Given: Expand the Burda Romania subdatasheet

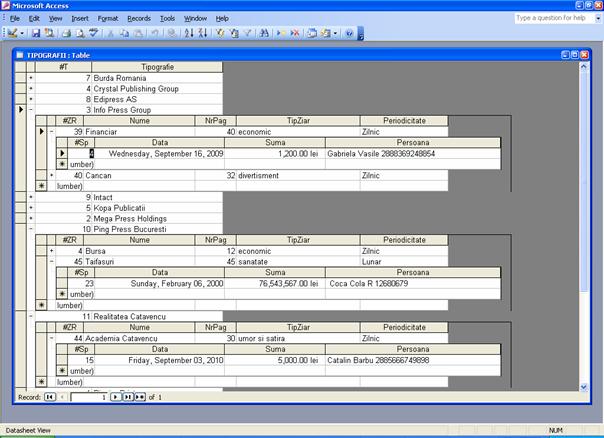Looking at the screenshot, I should click(30, 77).
